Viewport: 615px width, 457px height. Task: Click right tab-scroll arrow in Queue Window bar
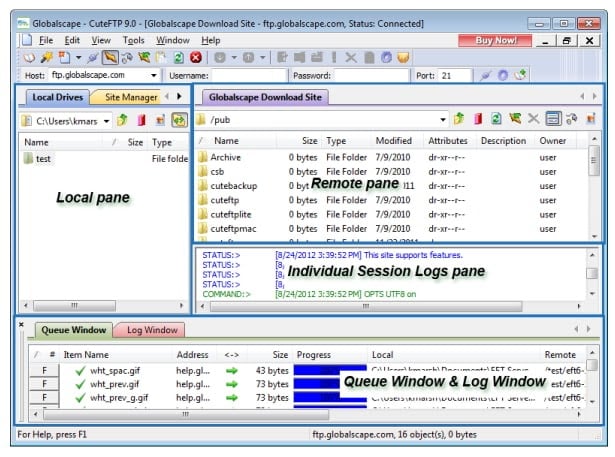[588, 329]
